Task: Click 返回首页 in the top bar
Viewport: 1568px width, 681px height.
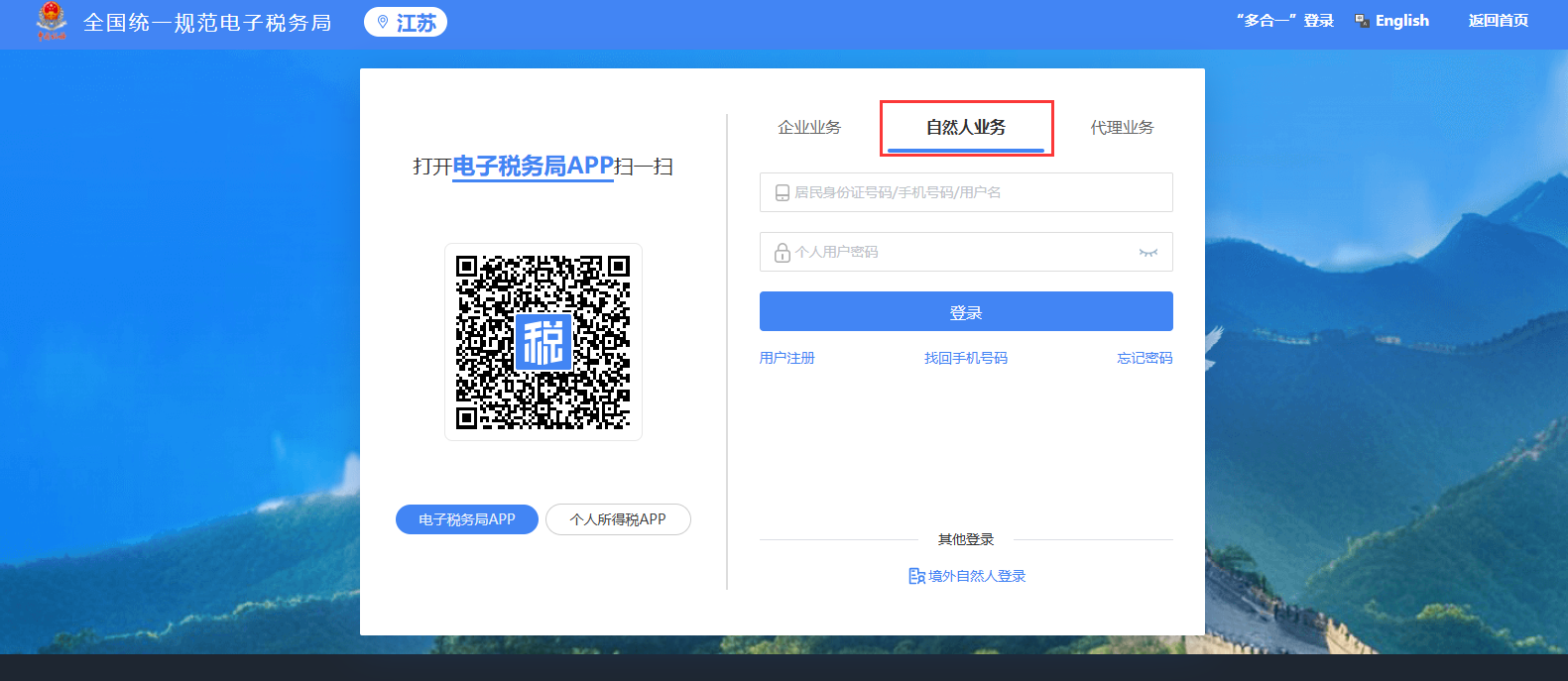Action: (x=1498, y=21)
